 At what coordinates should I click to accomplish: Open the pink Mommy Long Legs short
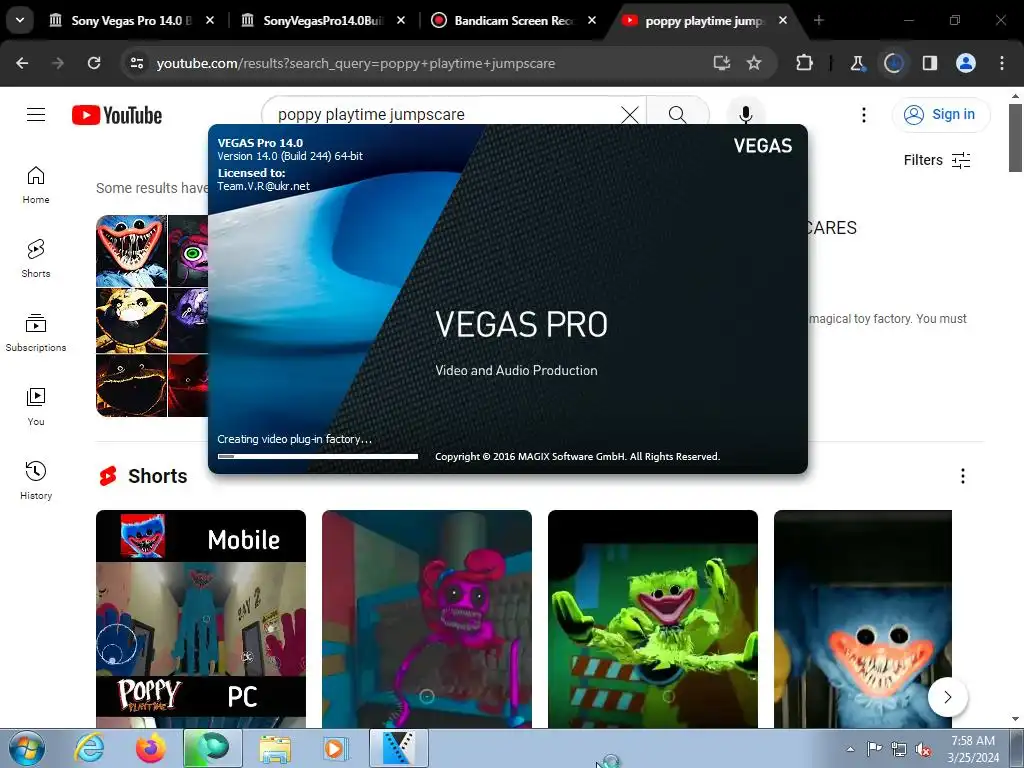pos(426,618)
